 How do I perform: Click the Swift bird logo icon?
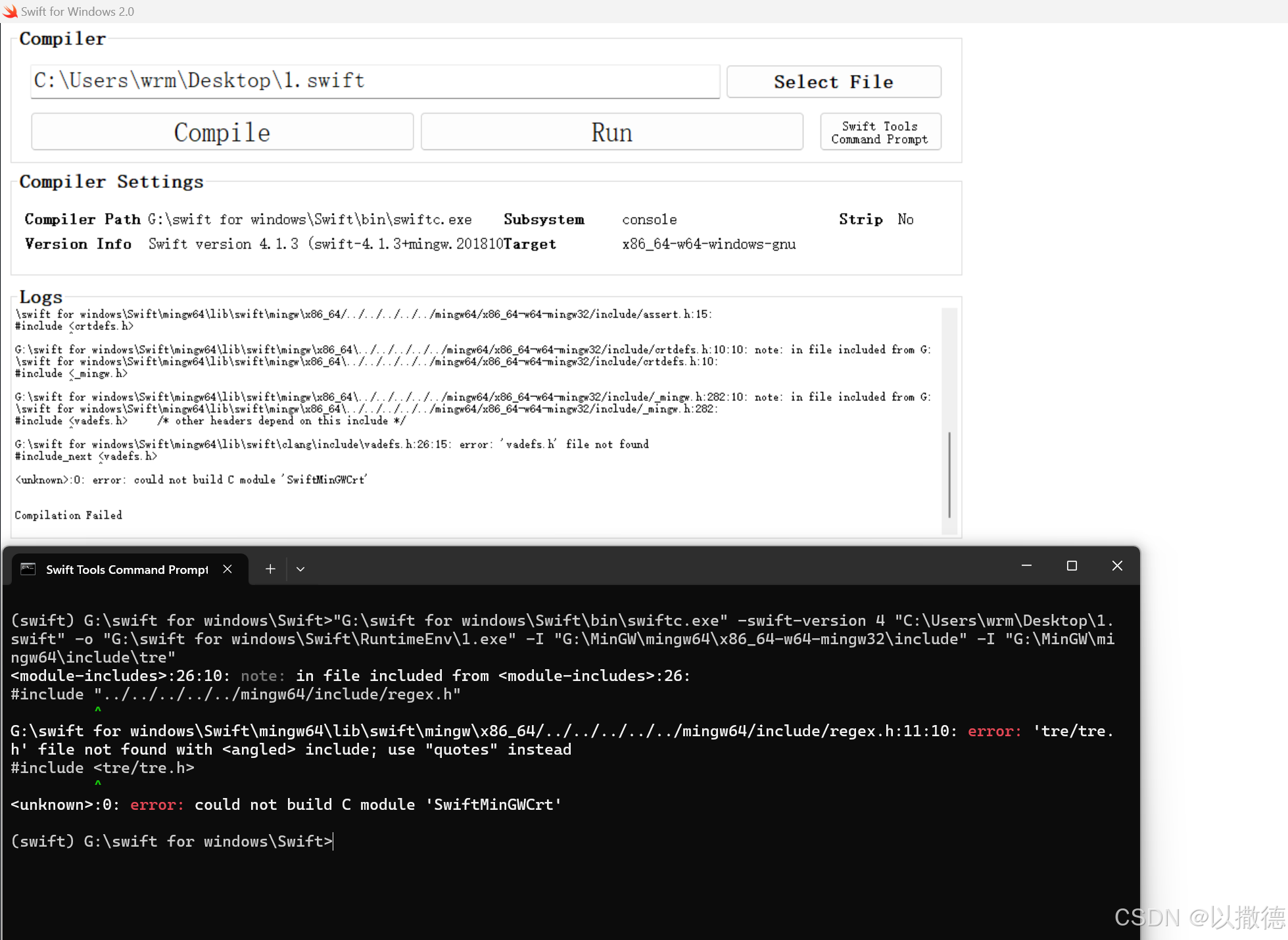10,11
